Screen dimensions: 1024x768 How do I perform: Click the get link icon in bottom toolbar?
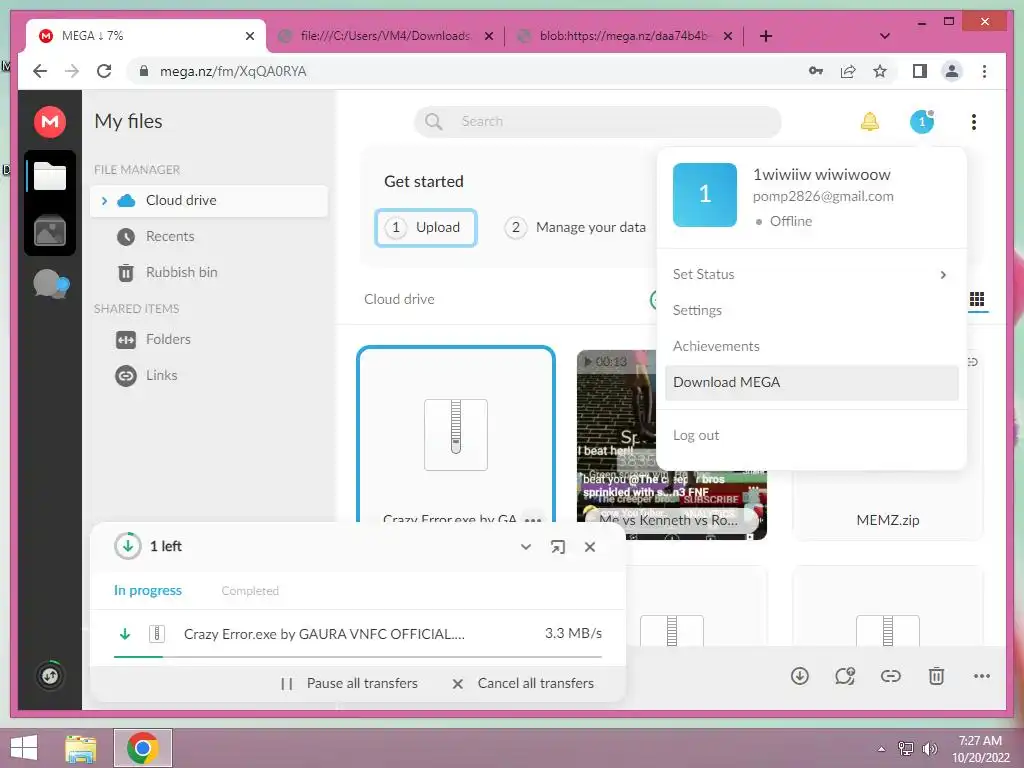(x=891, y=676)
